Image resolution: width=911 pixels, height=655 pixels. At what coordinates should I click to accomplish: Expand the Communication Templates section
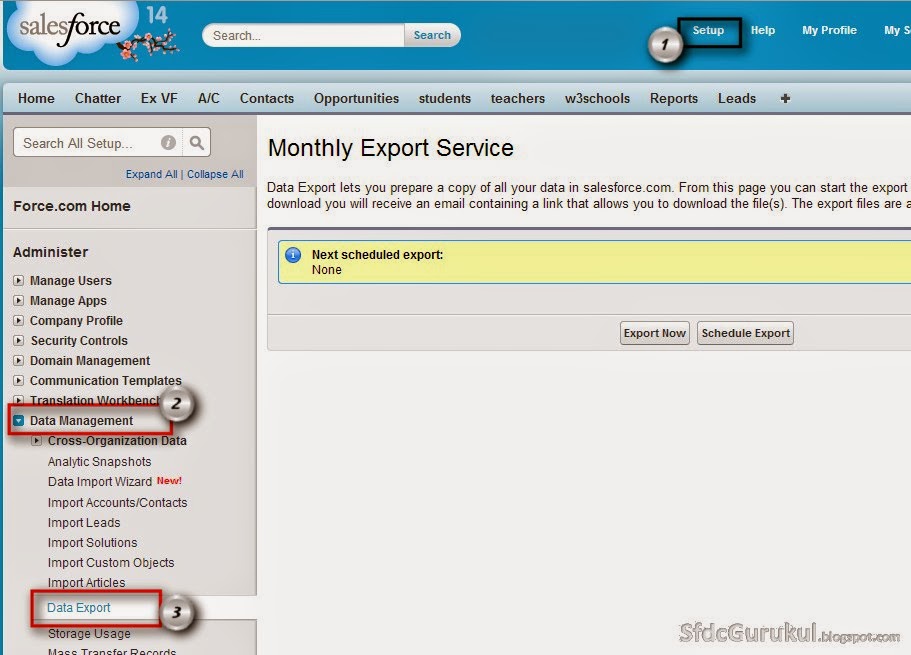[x=19, y=380]
